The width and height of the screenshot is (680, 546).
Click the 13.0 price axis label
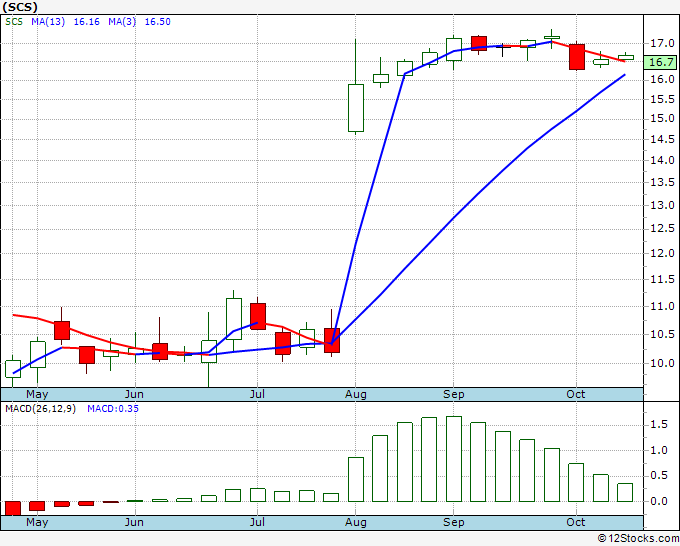(x=662, y=205)
